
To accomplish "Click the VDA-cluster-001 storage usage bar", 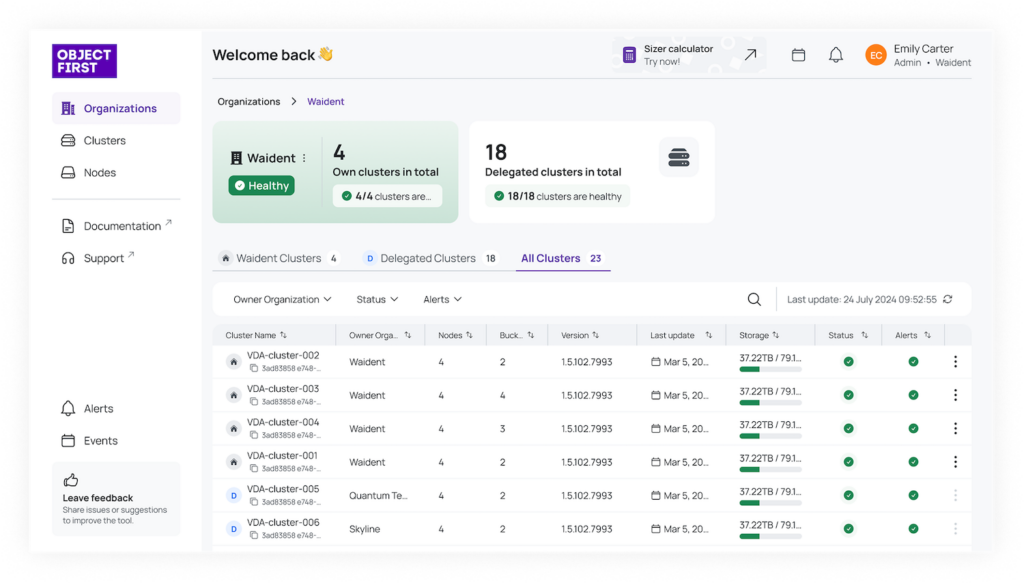I will [770, 469].
